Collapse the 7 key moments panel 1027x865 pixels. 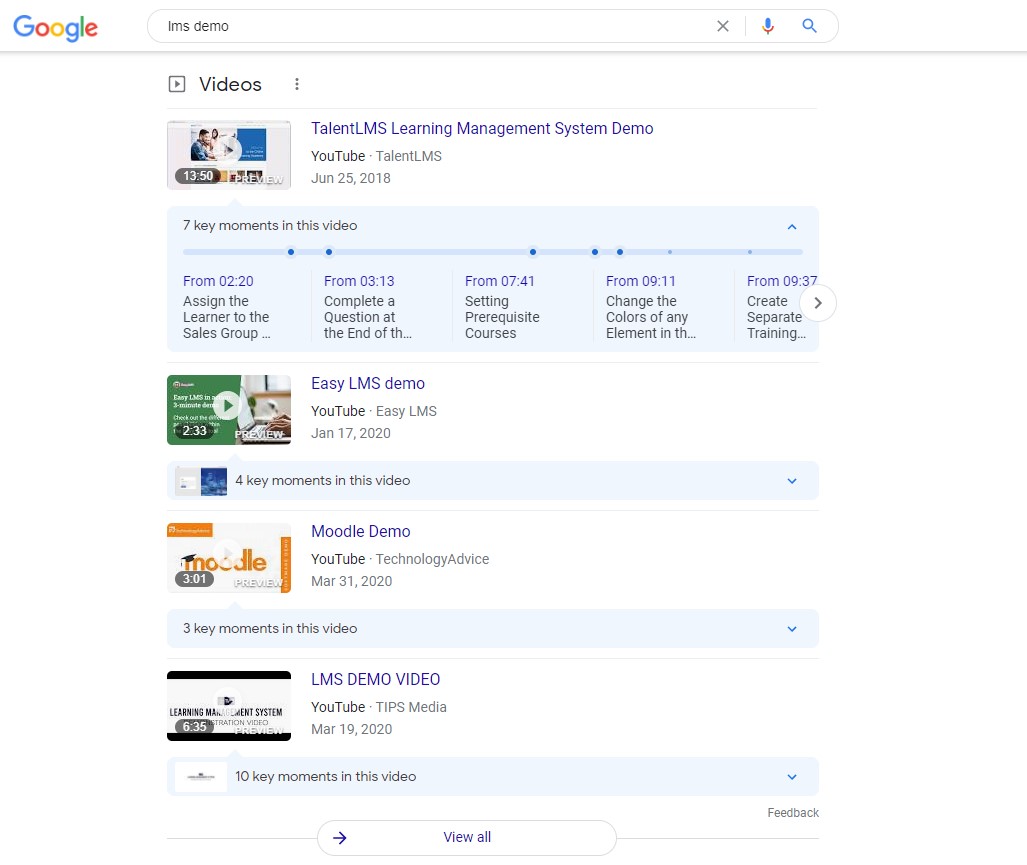point(792,227)
